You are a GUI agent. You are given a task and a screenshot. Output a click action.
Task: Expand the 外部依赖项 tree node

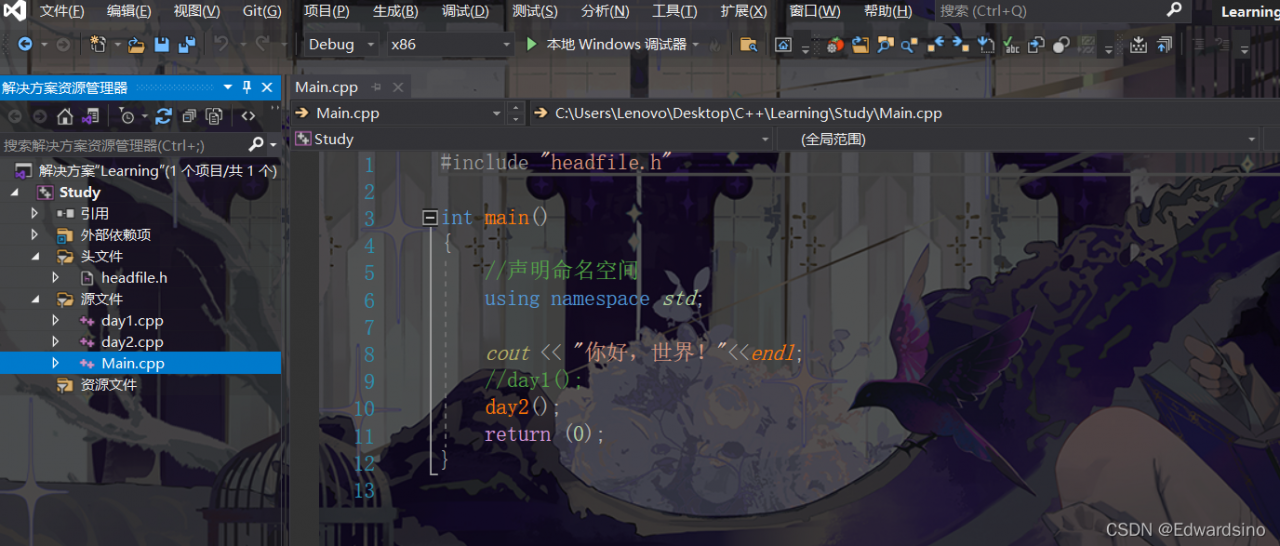34,235
